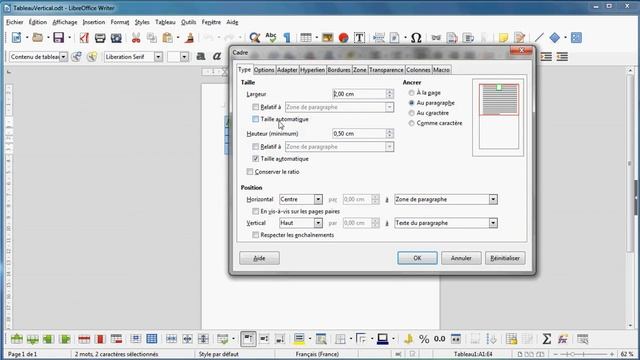640x360 pixels.
Task: Check Relatif à under Largeur
Action: (256, 107)
